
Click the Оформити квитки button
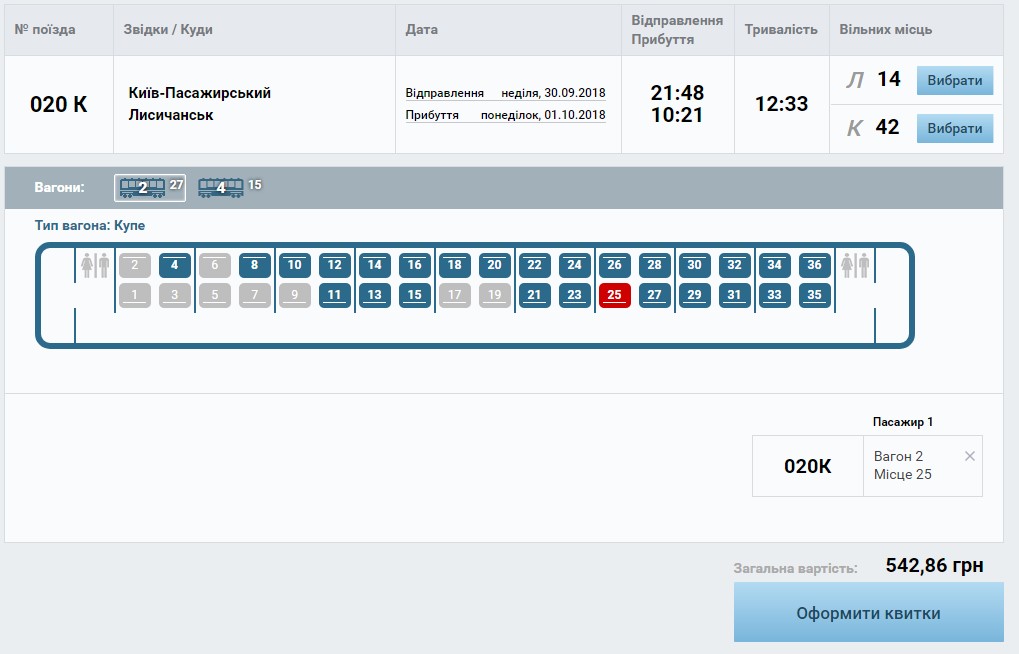[x=868, y=613]
